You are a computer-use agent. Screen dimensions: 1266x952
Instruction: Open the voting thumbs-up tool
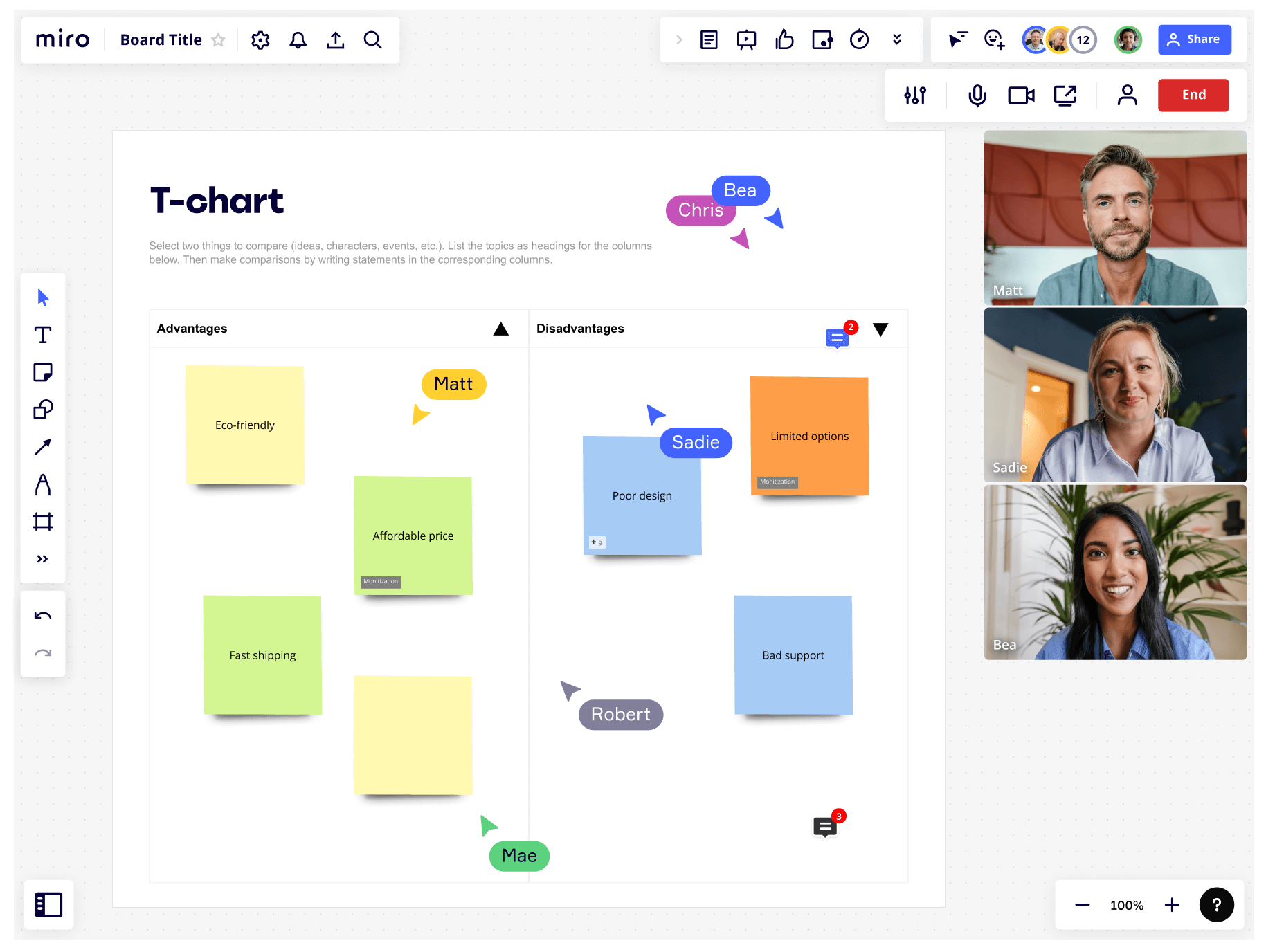pos(784,40)
